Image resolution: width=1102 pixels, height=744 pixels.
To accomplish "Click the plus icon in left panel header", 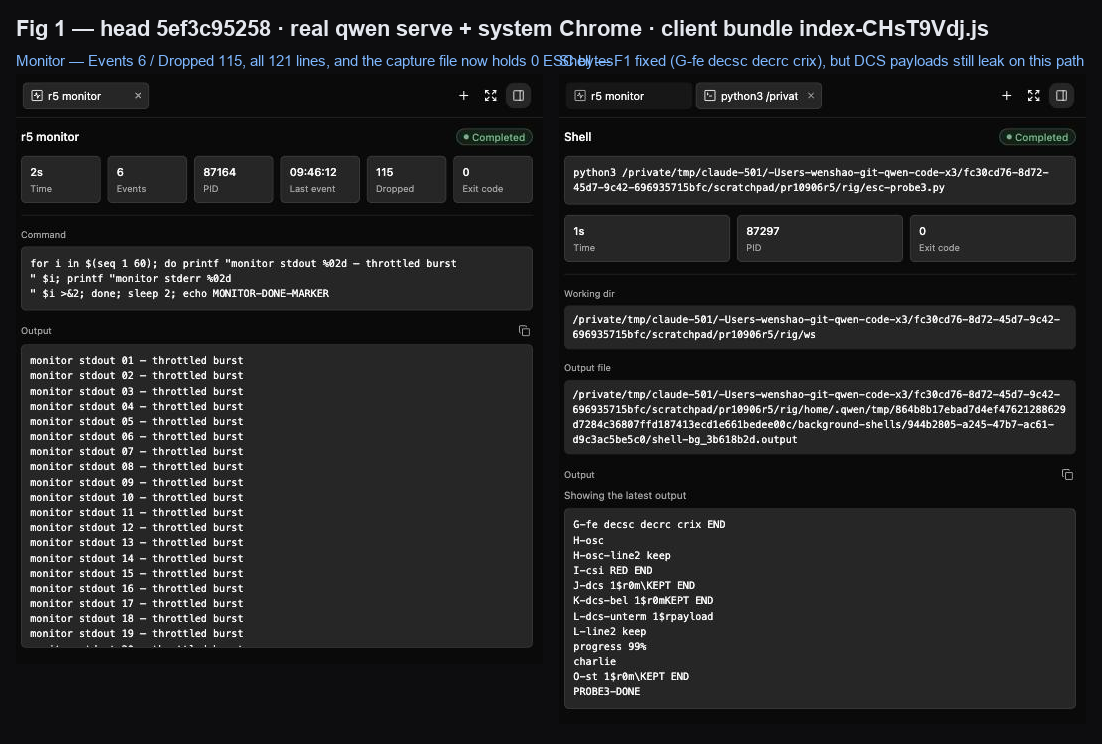I will point(463,96).
